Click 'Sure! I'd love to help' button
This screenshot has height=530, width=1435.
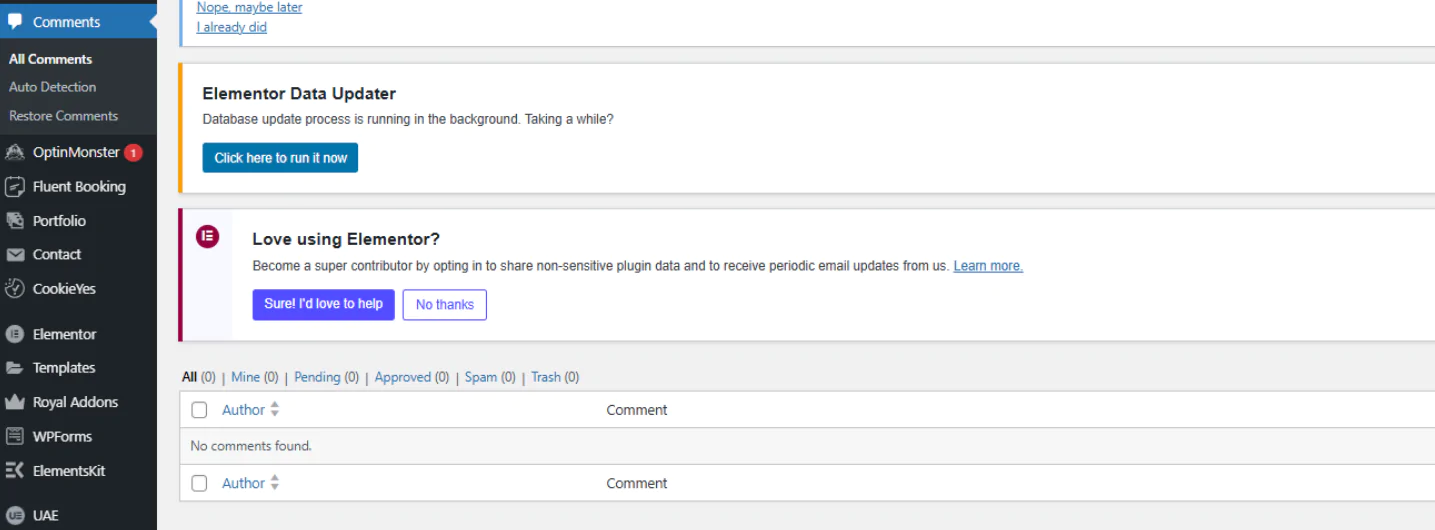coord(323,304)
